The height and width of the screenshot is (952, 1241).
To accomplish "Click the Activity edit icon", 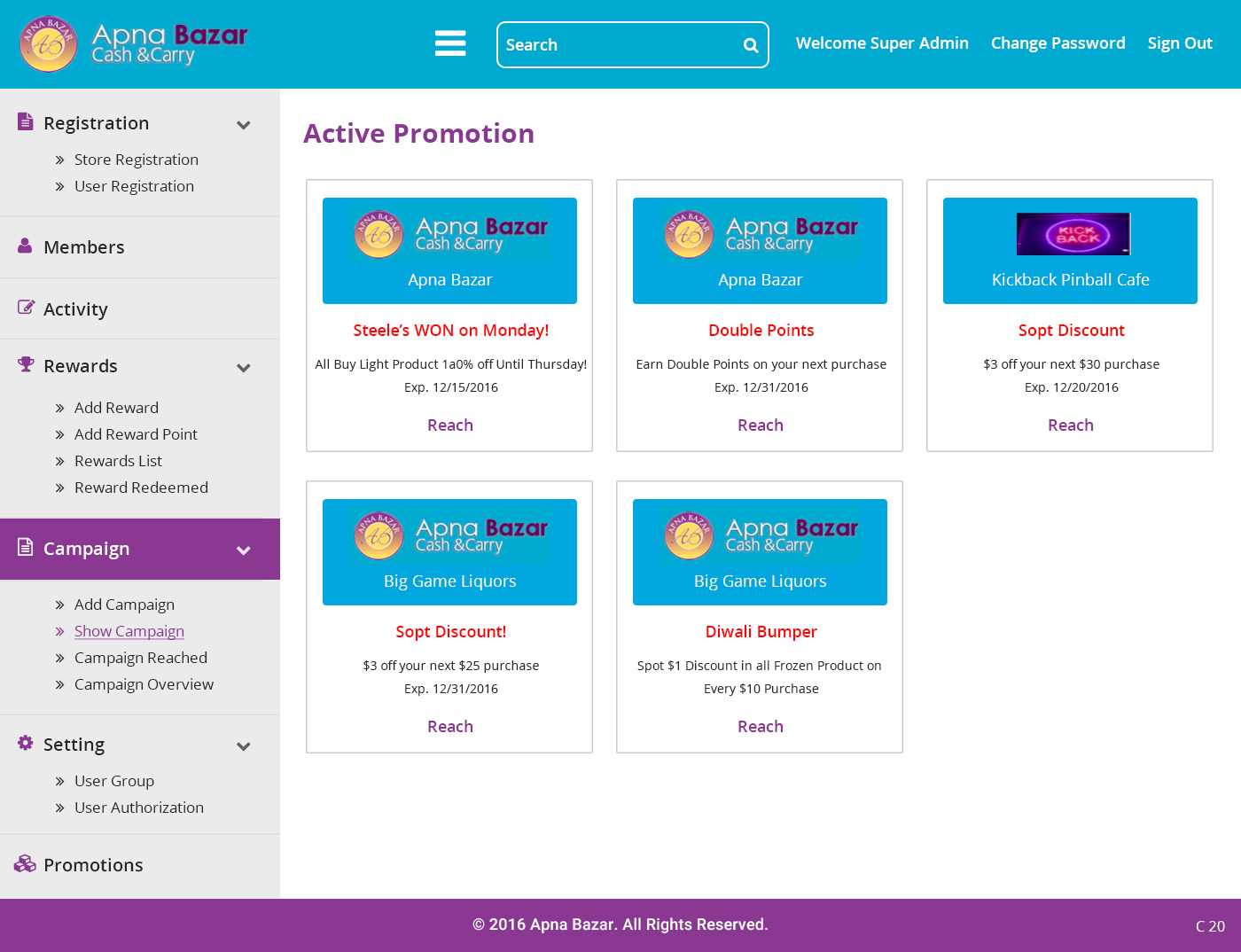I will (26, 308).
